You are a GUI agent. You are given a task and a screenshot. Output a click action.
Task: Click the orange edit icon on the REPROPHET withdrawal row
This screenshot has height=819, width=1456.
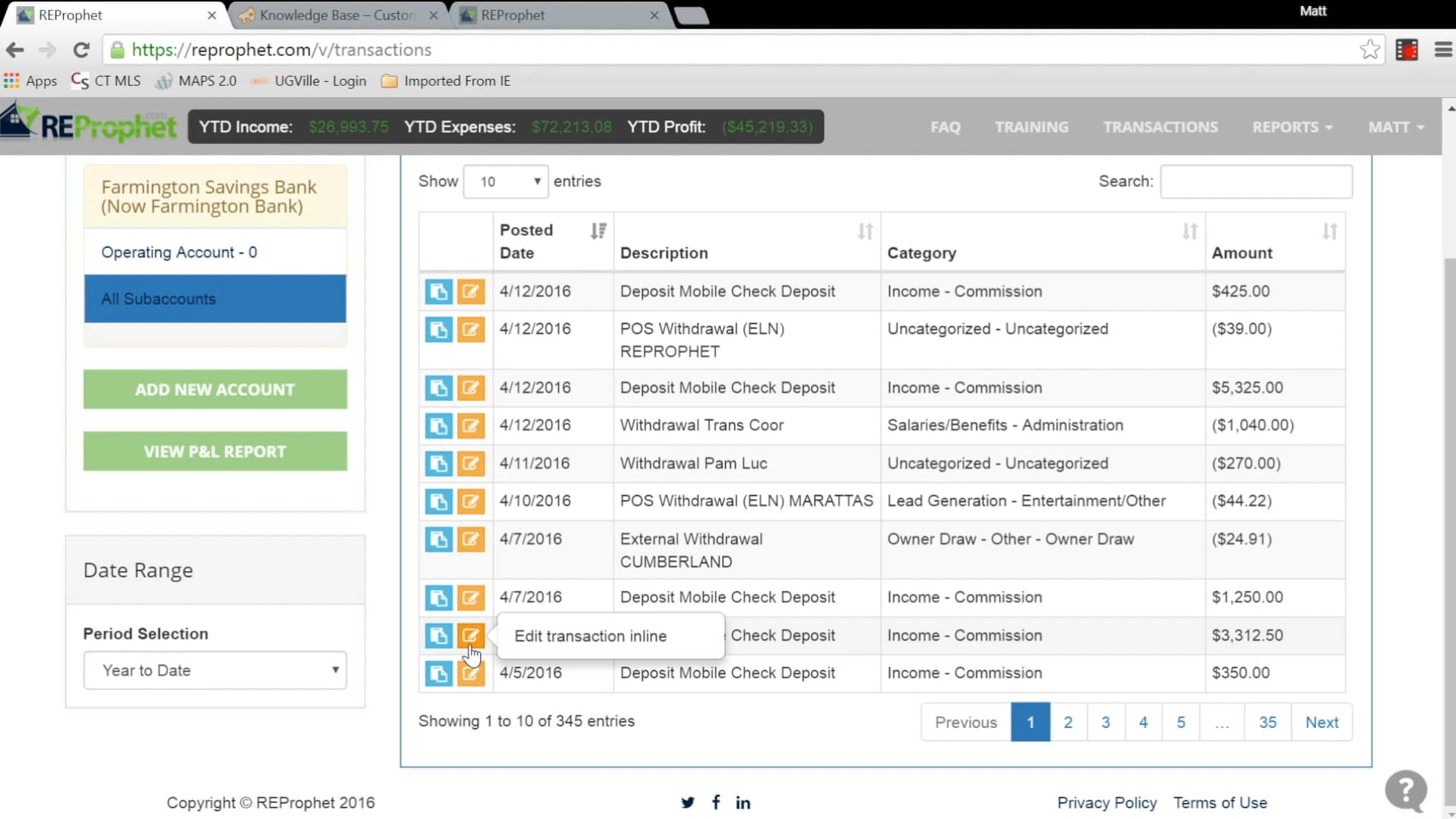click(470, 330)
